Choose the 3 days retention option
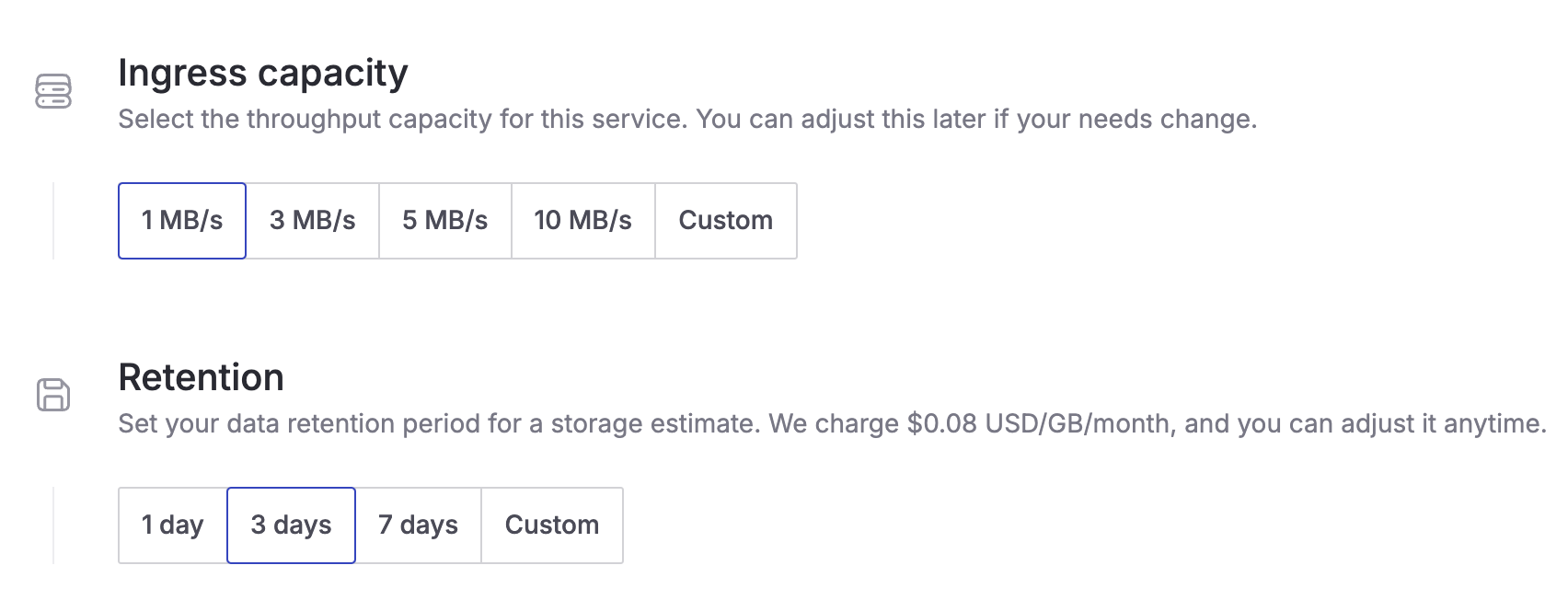This screenshot has height=600, width=1568. pyautogui.click(x=292, y=525)
